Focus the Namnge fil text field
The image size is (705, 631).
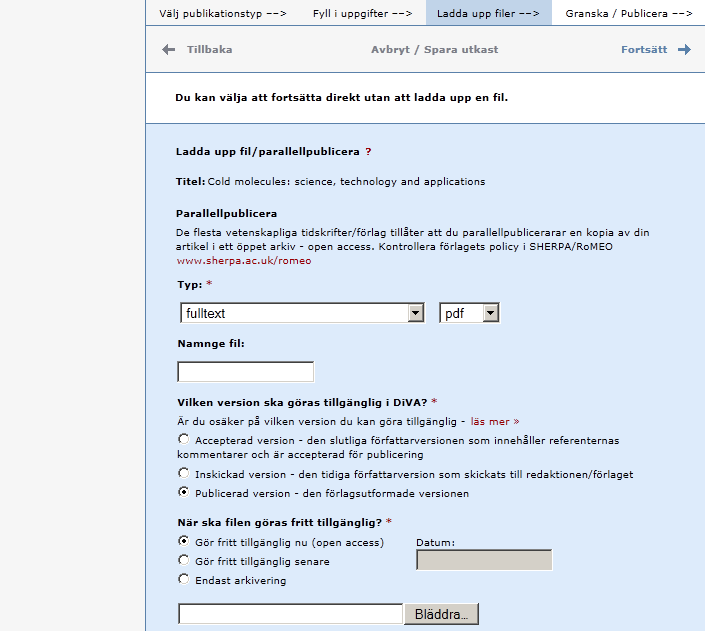245,372
